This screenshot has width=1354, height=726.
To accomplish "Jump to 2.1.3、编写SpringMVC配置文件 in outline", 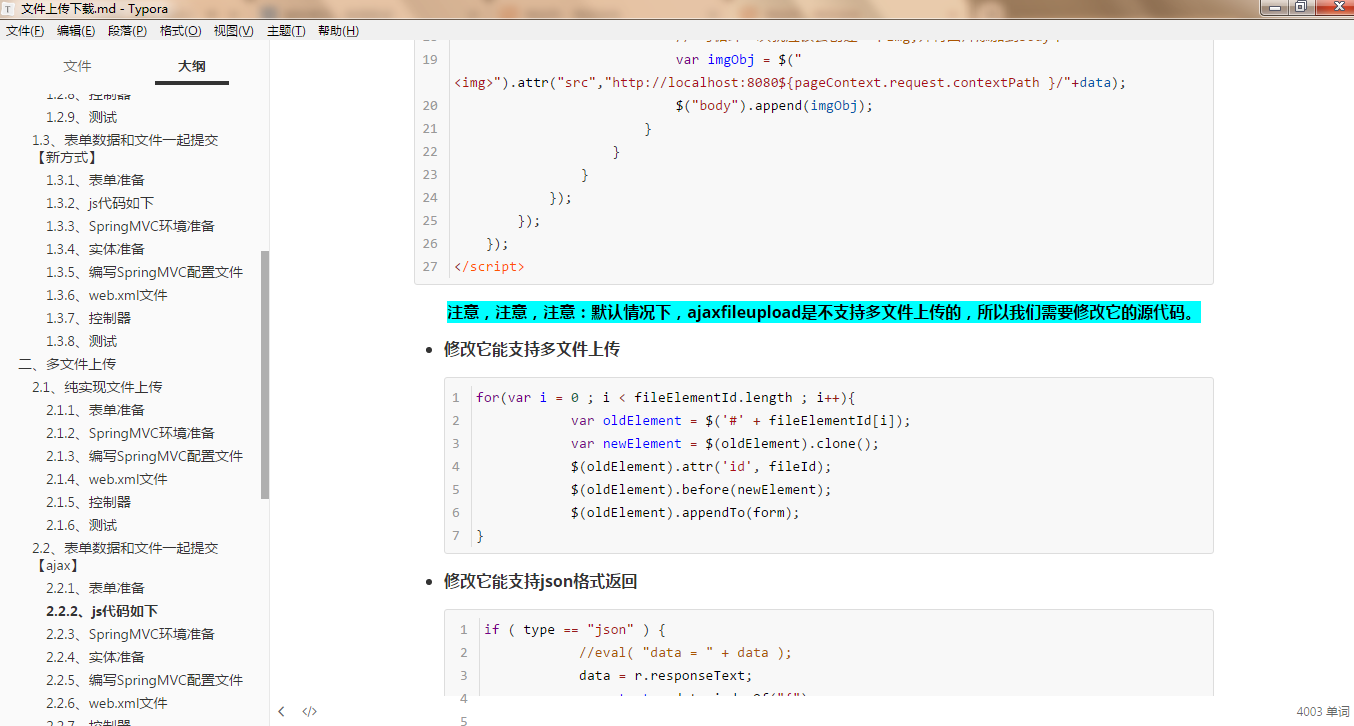I will (x=144, y=456).
